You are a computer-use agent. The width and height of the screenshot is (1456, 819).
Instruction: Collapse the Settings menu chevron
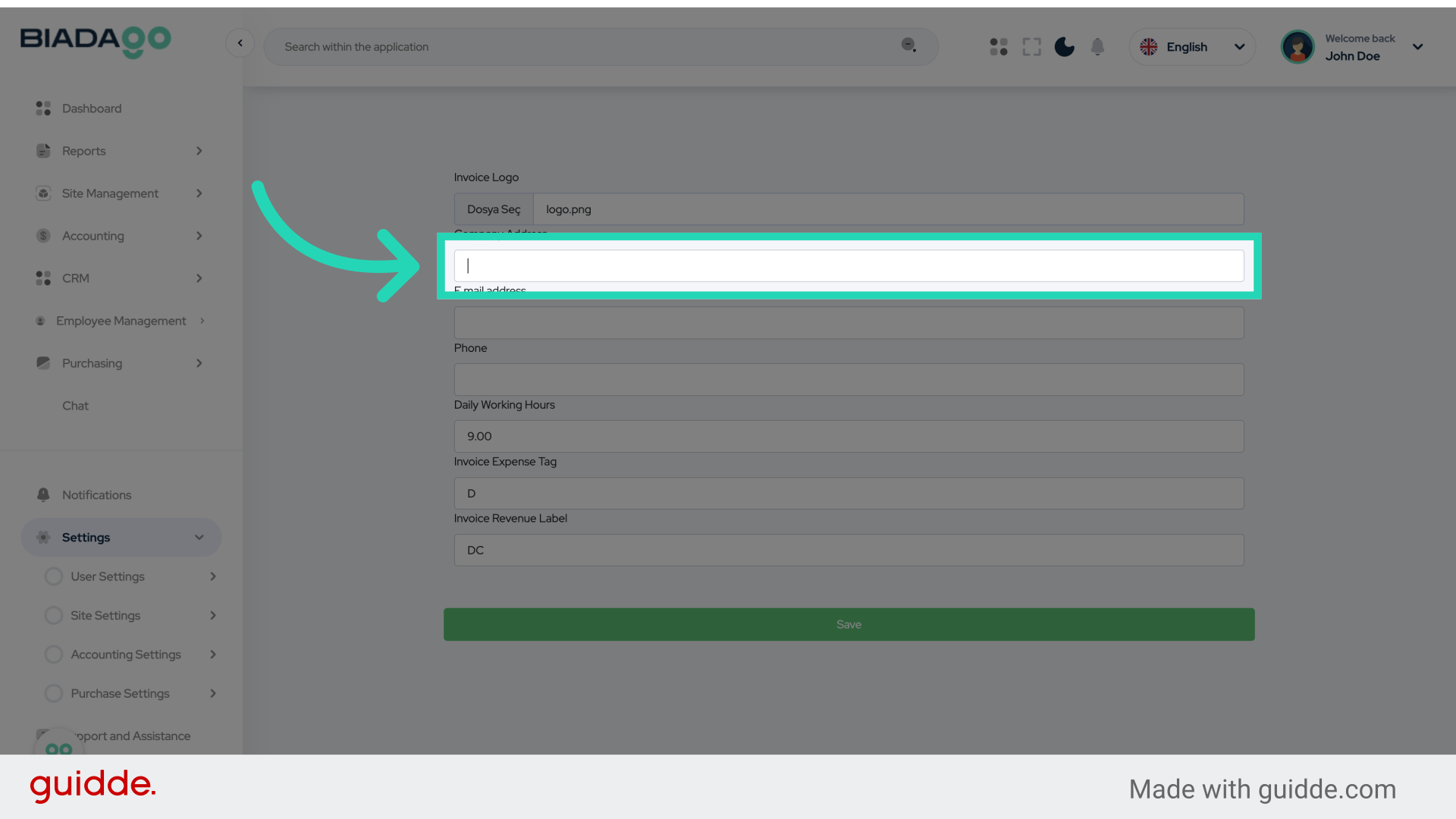(199, 538)
